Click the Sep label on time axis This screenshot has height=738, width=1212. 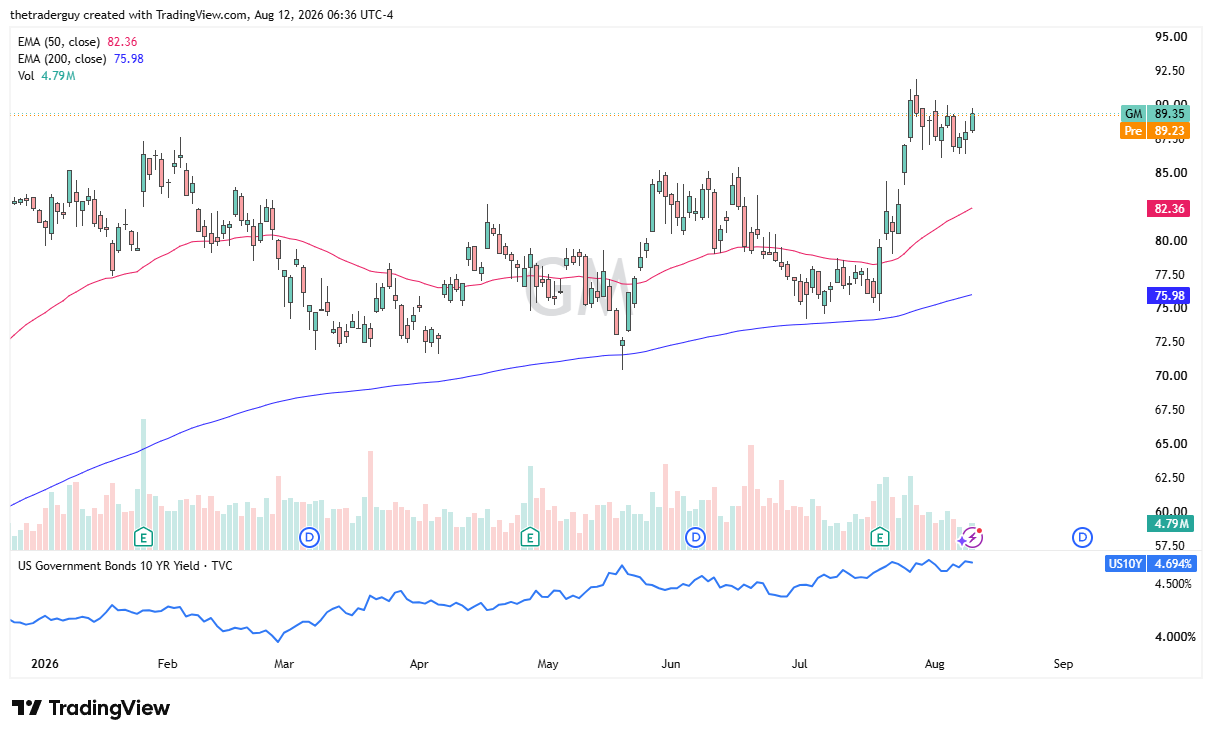click(1063, 664)
